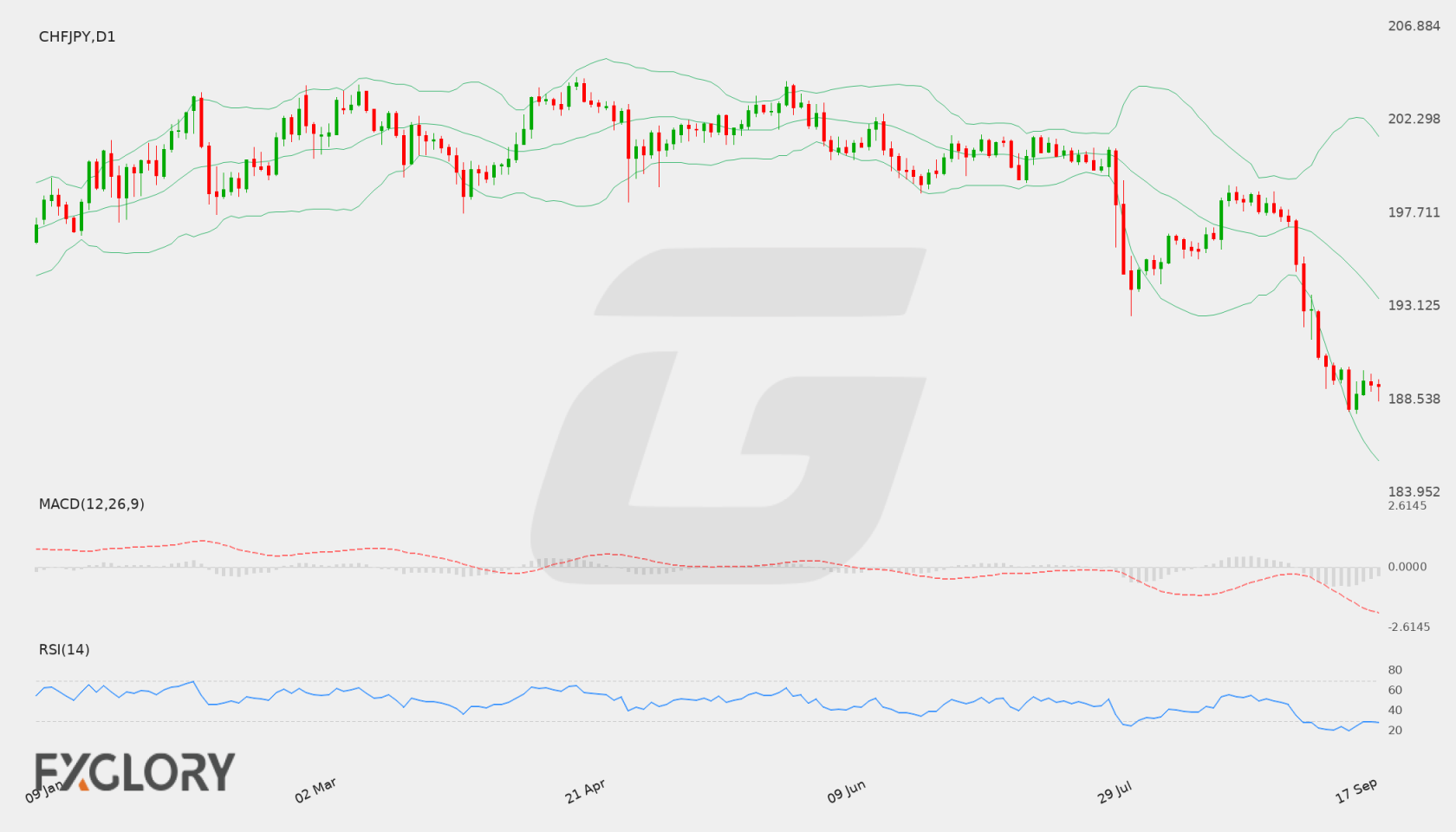Click the RSI 40 scale label
1456x832 pixels.
(x=1394, y=710)
